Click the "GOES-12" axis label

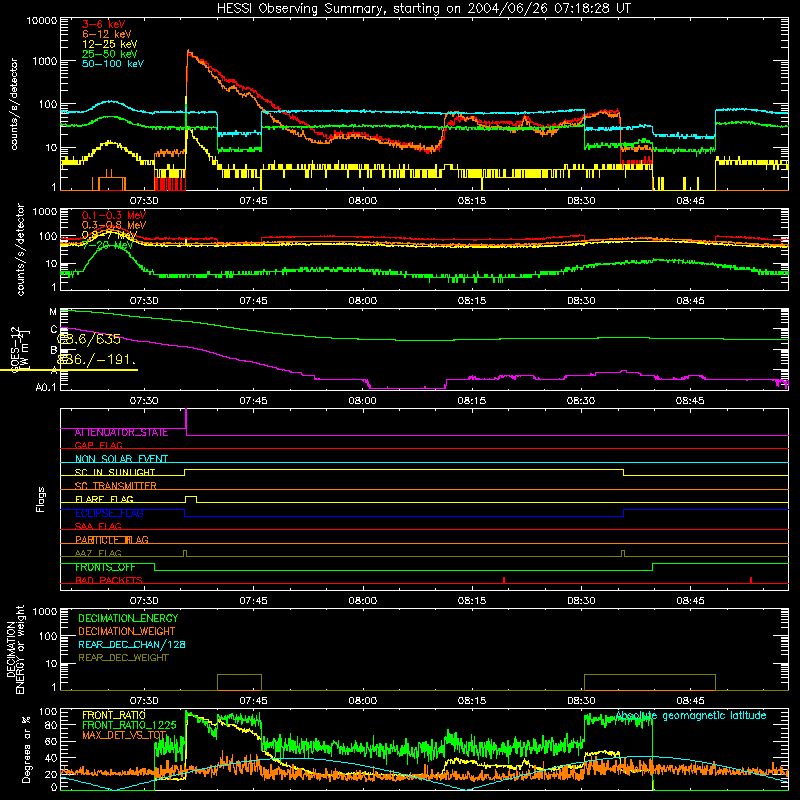click(x=15, y=350)
